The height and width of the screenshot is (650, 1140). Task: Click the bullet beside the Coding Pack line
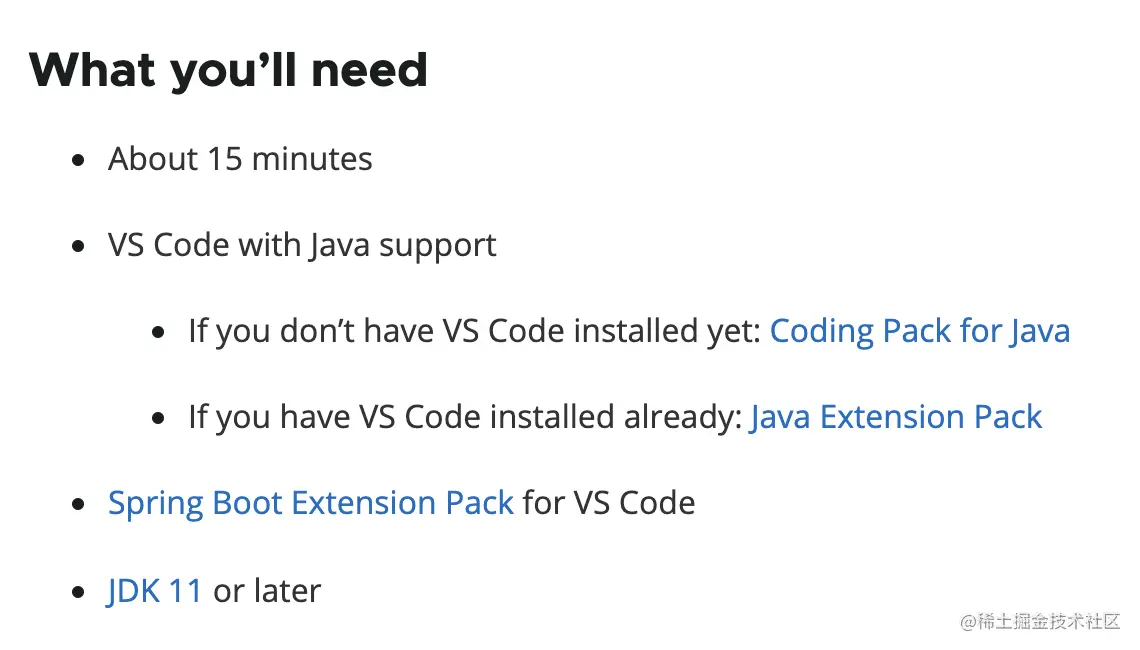tap(159, 332)
